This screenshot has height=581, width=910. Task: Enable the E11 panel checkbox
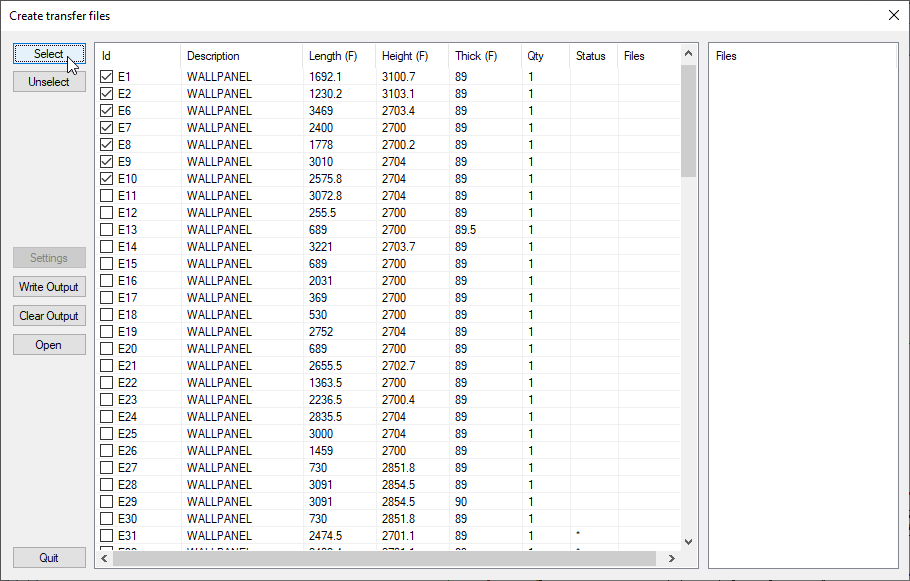pos(107,196)
